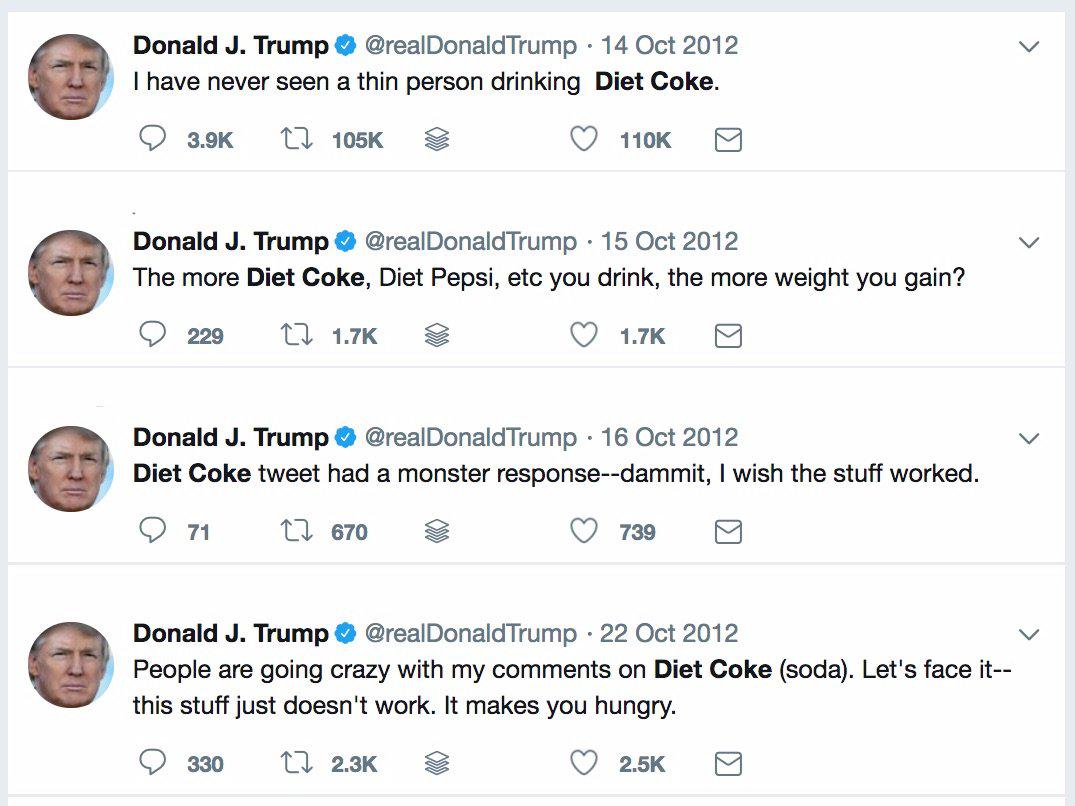Expand the dropdown chevron on 22 Oct tweet
Viewport: 1075px width, 806px height.
click(x=1028, y=634)
